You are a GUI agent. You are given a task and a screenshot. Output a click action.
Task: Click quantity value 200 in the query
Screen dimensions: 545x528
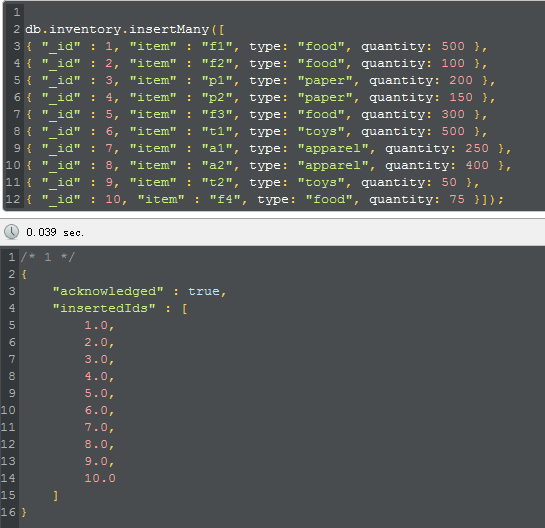click(x=461, y=80)
